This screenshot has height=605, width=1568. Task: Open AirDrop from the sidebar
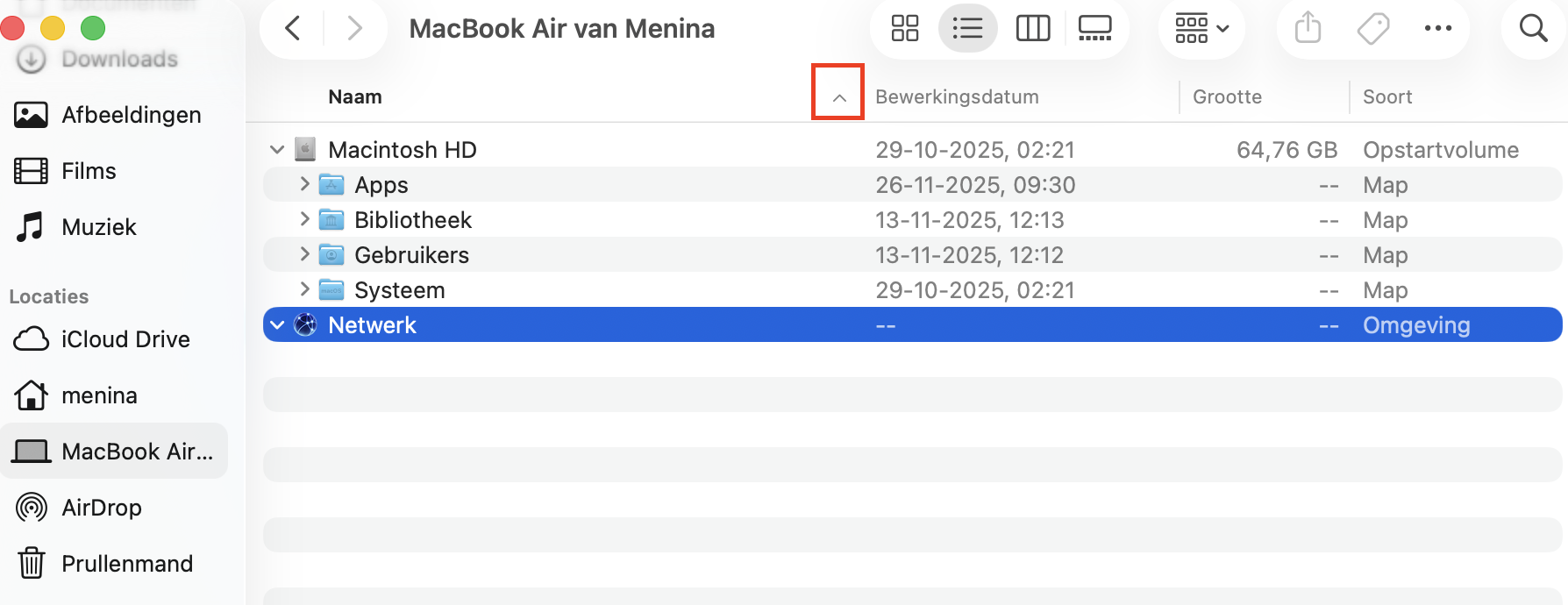tap(101, 507)
